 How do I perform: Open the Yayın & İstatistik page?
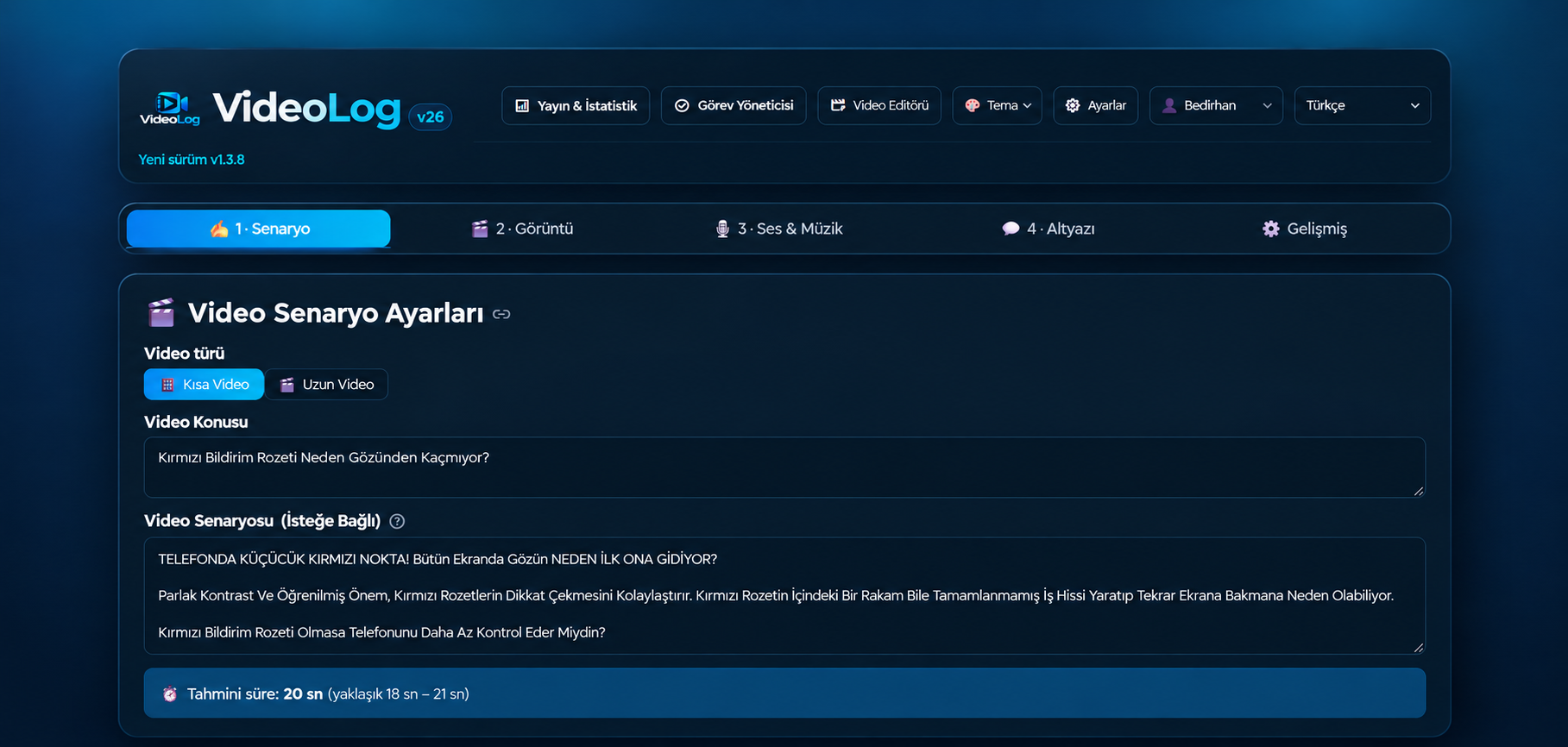pyautogui.click(x=576, y=105)
